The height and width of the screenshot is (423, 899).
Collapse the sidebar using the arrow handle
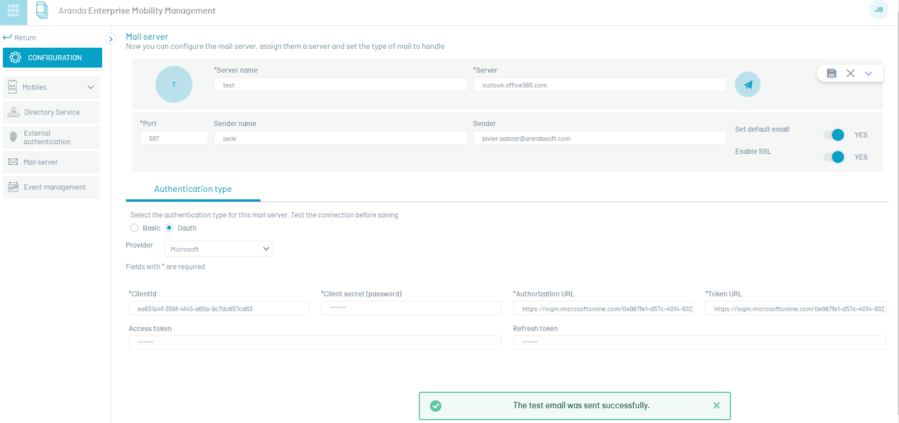(x=111, y=39)
